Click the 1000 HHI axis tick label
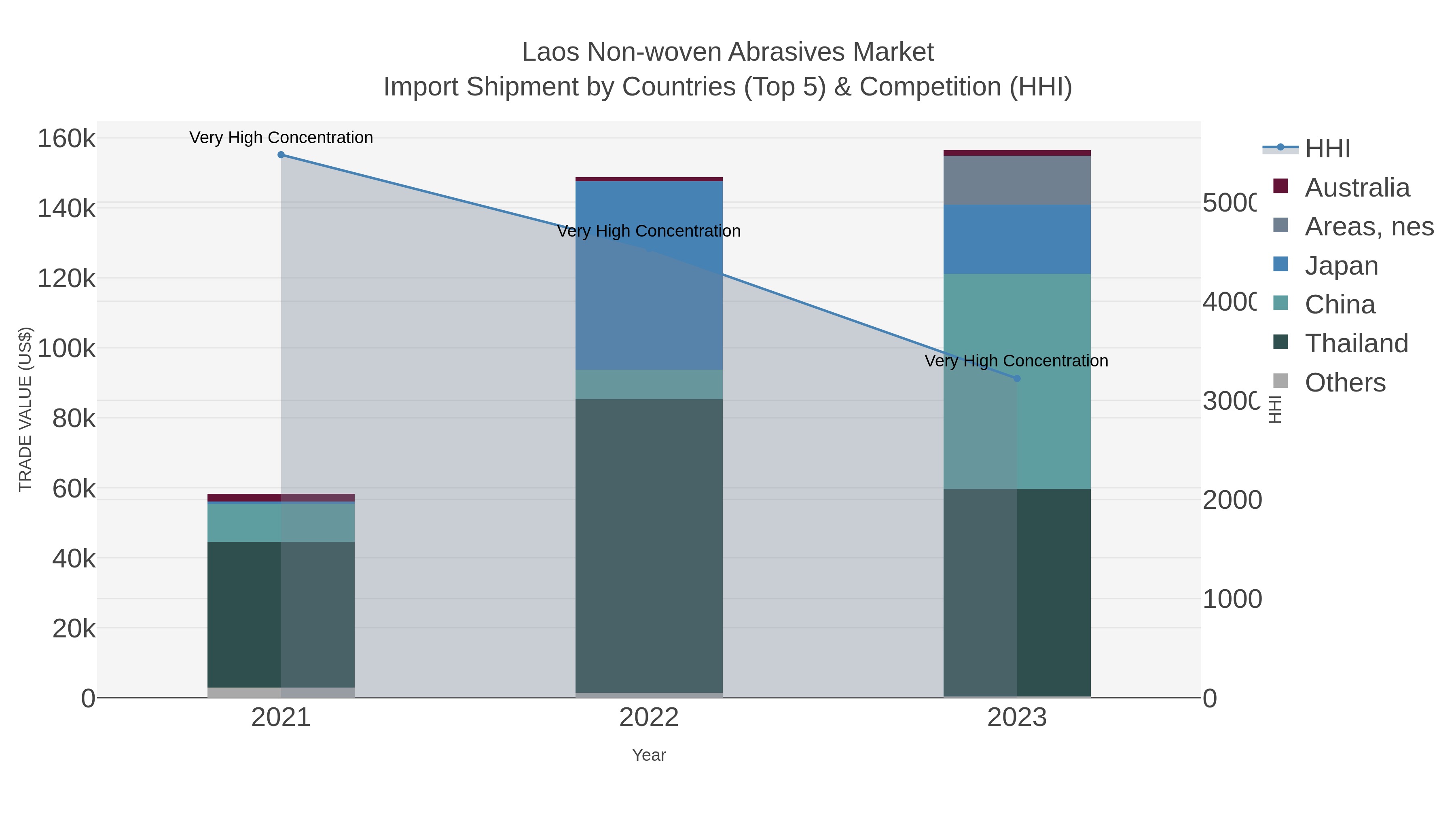 [1232, 599]
